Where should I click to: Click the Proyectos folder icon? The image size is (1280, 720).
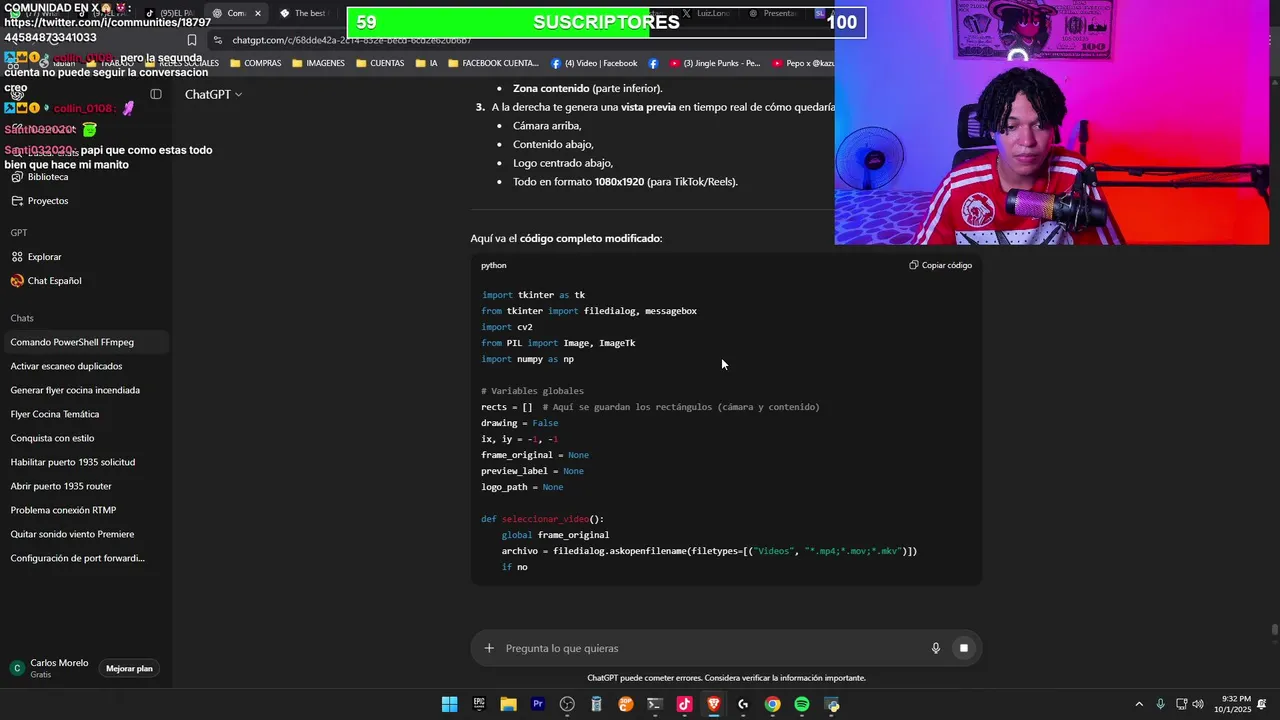pyautogui.click(x=17, y=201)
